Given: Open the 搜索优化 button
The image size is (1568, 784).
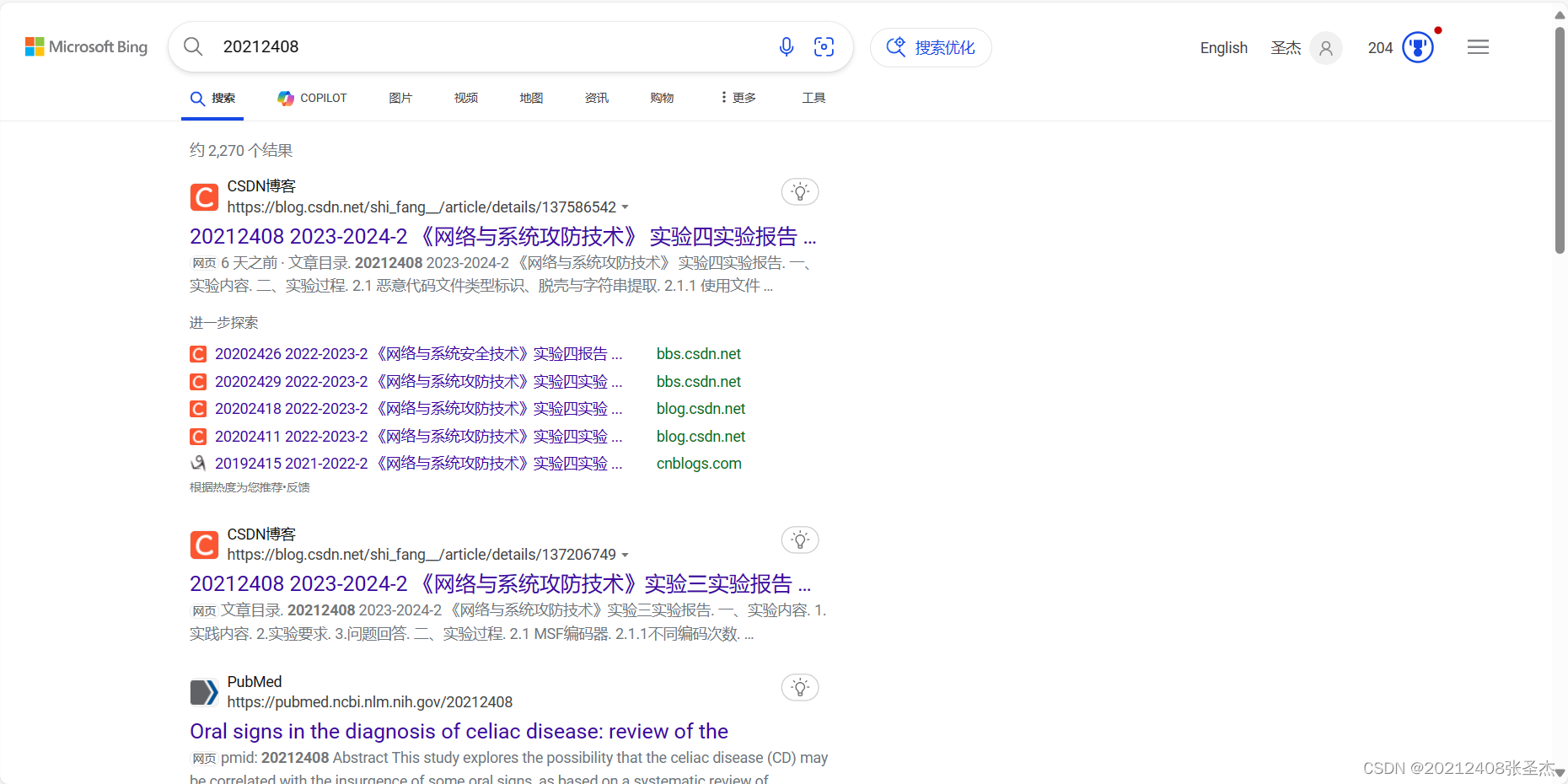Looking at the screenshot, I should pyautogui.click(x=931, y=47).
